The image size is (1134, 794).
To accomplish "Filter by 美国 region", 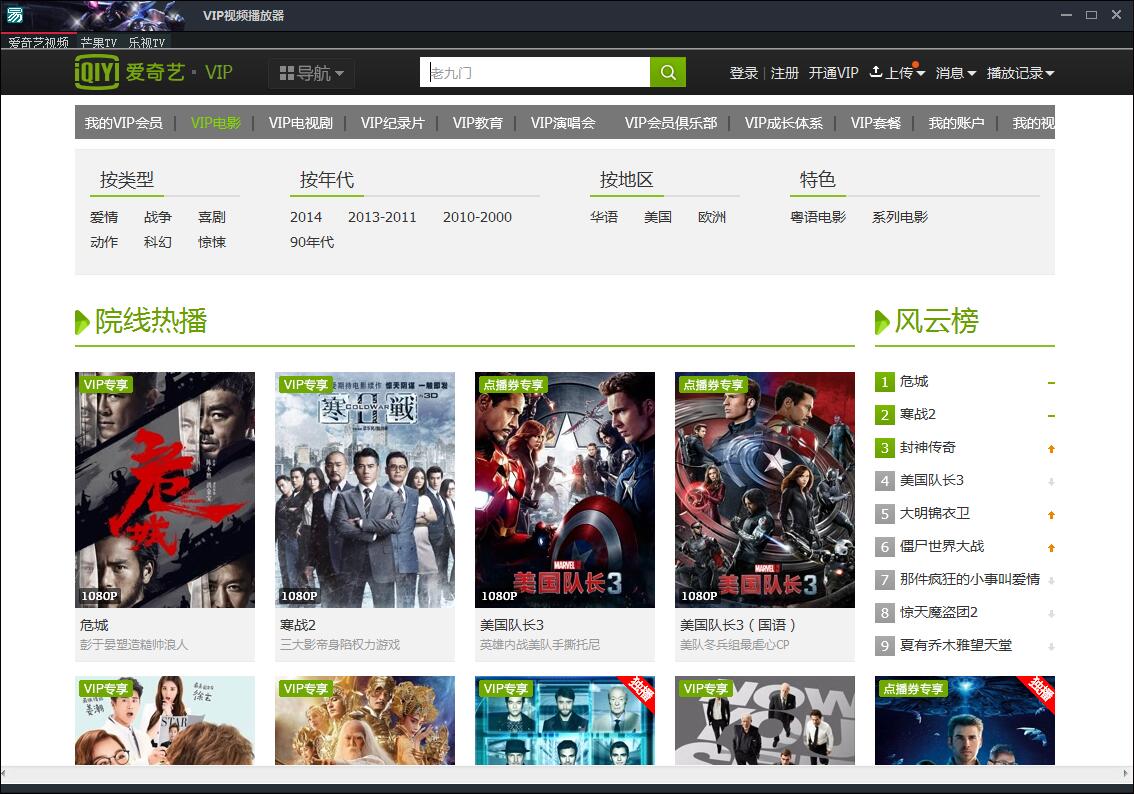I will [658, 217].
